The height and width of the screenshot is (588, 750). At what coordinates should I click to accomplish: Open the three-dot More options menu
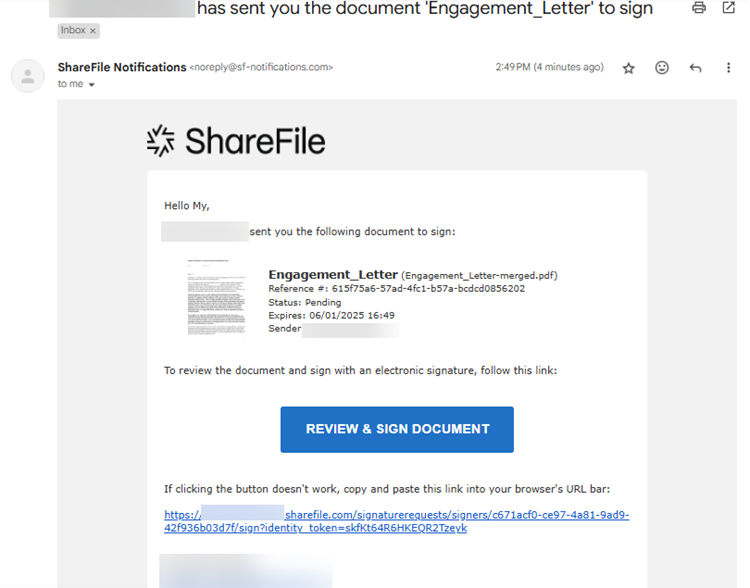click(x=728, y=67)
